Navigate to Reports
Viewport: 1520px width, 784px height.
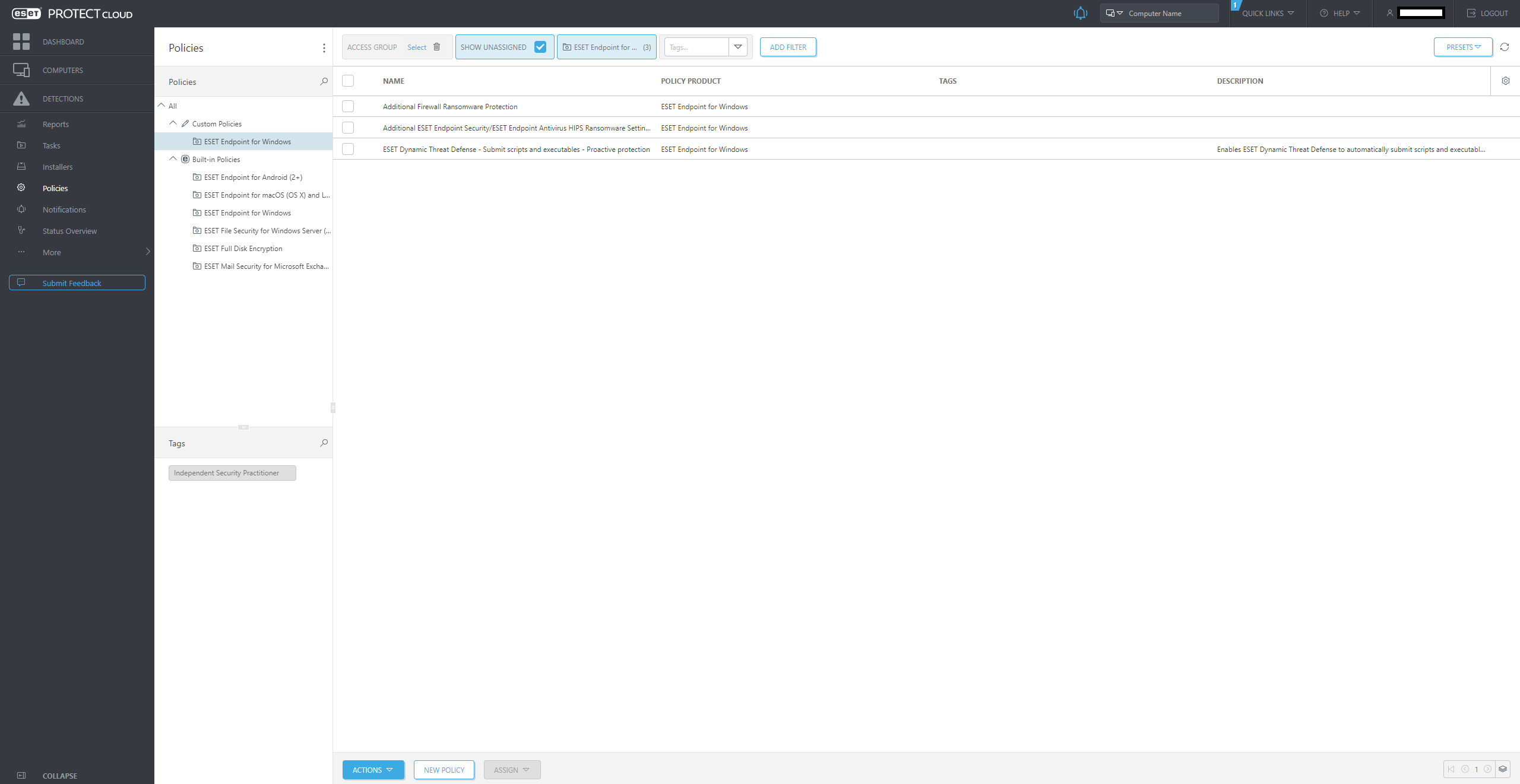tap(56, 124)
